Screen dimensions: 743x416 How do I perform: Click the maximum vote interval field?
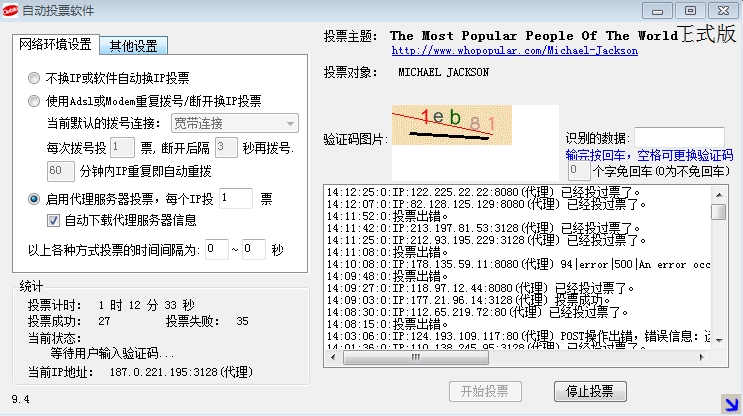tap(254, 249)
